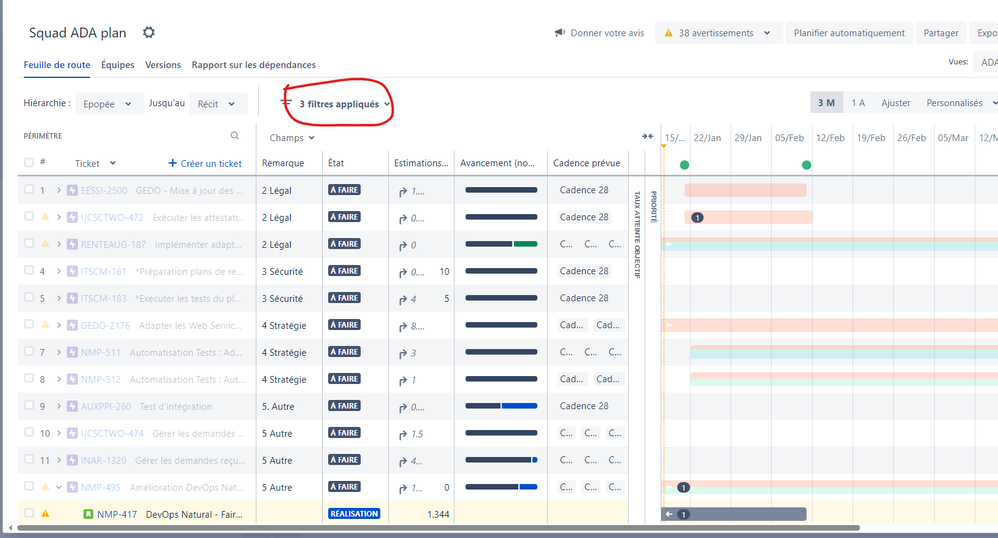
Task: Open ticket link NMP-417
Action: [117, 514]
